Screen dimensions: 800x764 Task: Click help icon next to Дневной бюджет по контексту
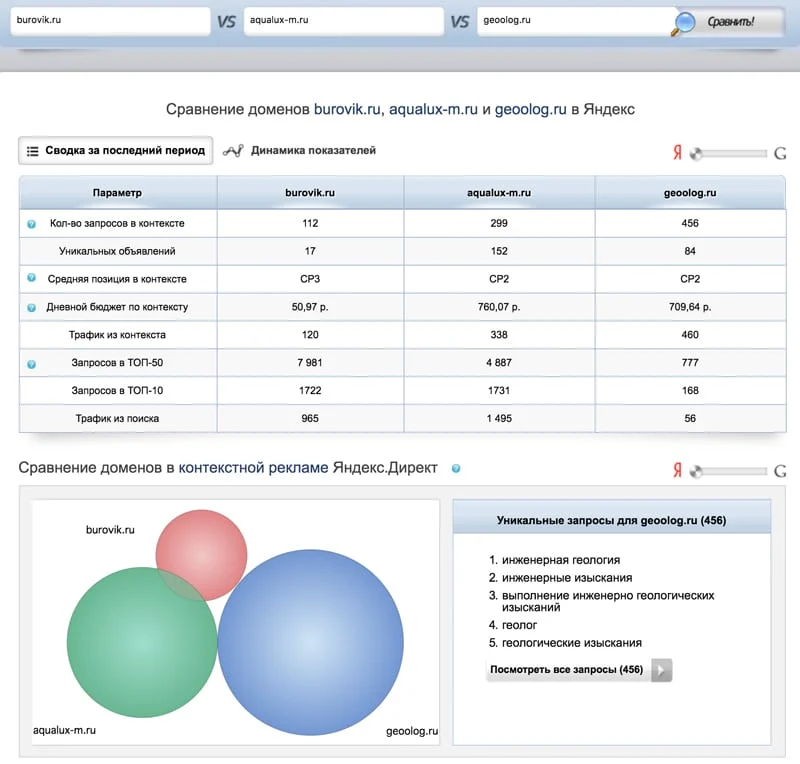click(x=32, y=308)
